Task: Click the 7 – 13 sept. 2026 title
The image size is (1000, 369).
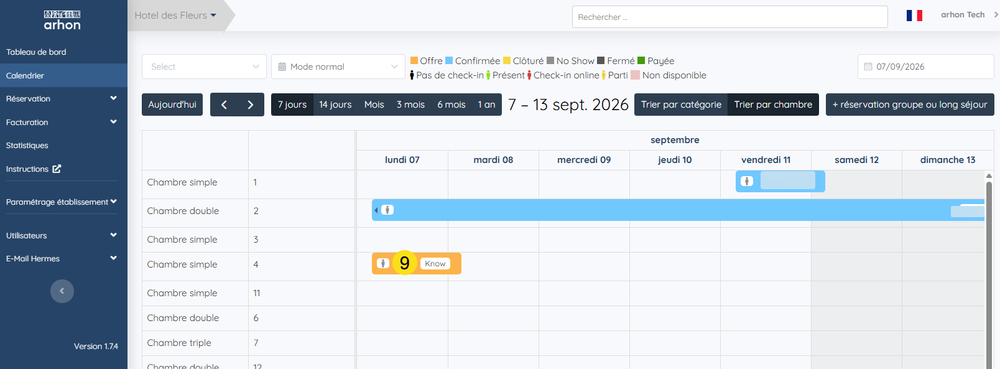Action: click(x=568, y=105)
